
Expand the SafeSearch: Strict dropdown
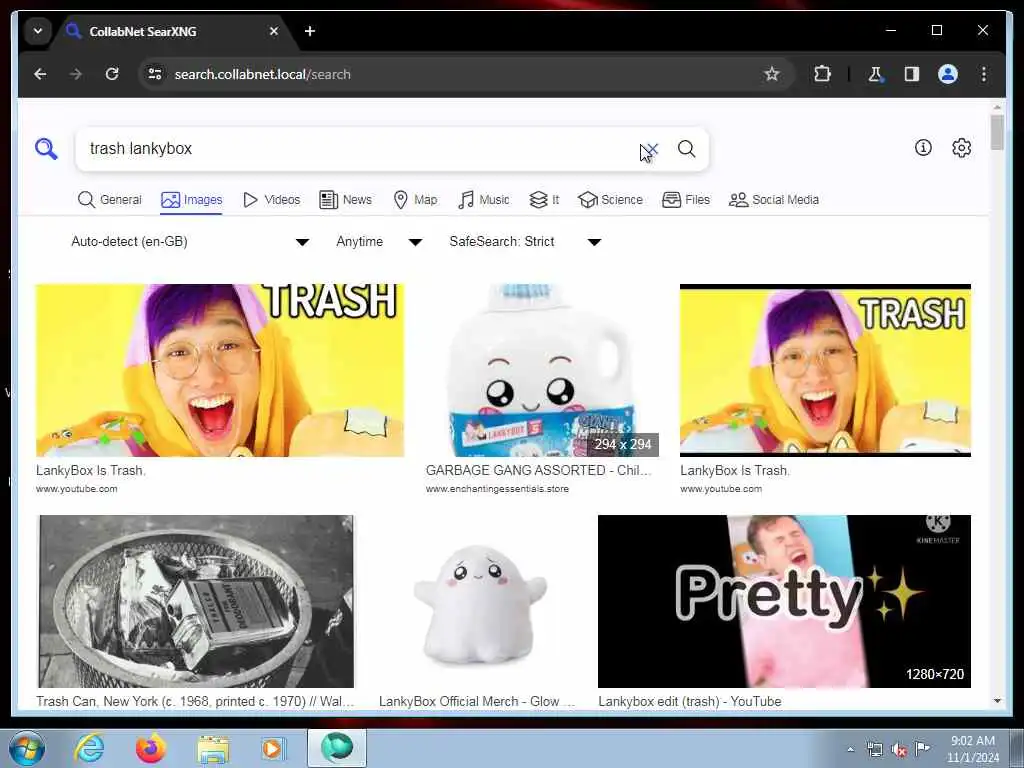pos(524,242)
